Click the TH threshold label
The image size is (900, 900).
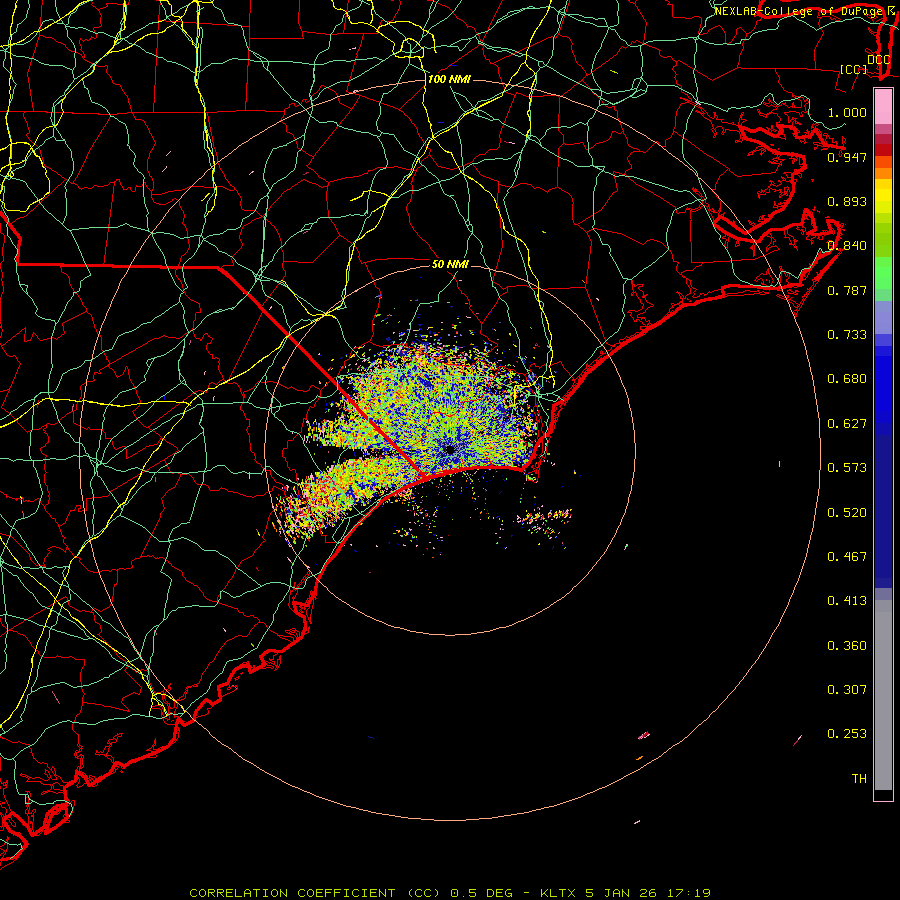pyautogui.click(x=859, y=779)
